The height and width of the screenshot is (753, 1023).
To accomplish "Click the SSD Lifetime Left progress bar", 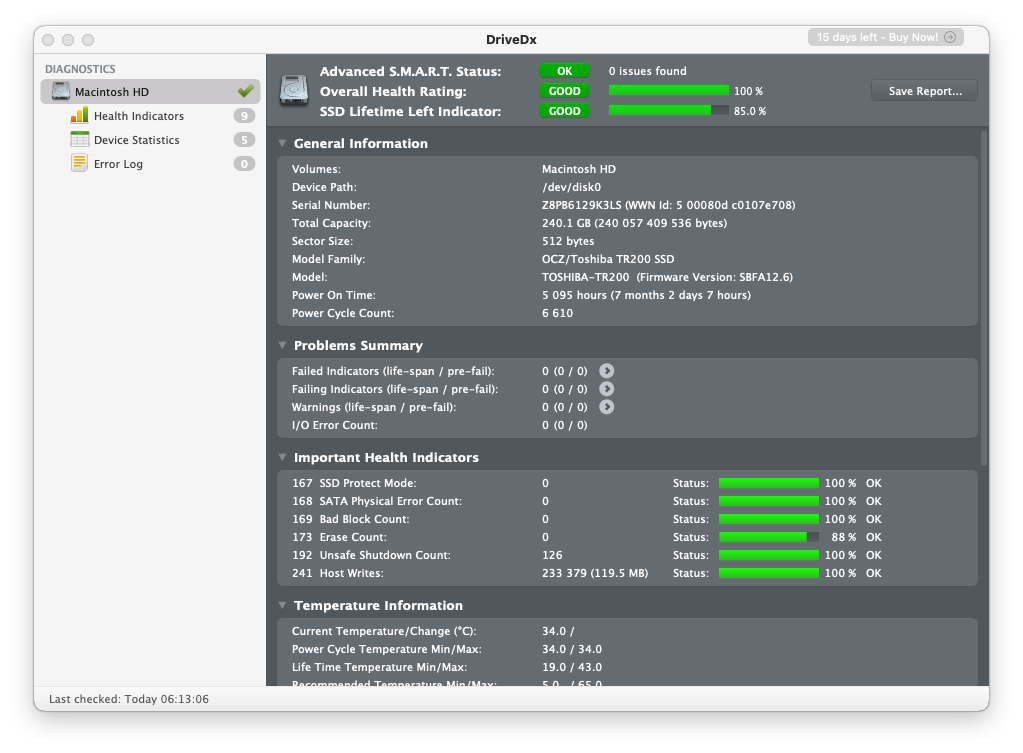I will pos(667,111).
